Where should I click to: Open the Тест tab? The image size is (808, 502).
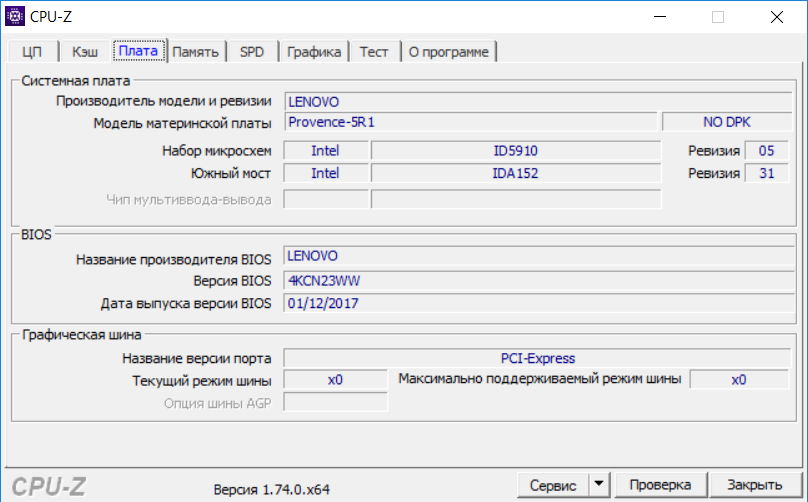[374, 52]
